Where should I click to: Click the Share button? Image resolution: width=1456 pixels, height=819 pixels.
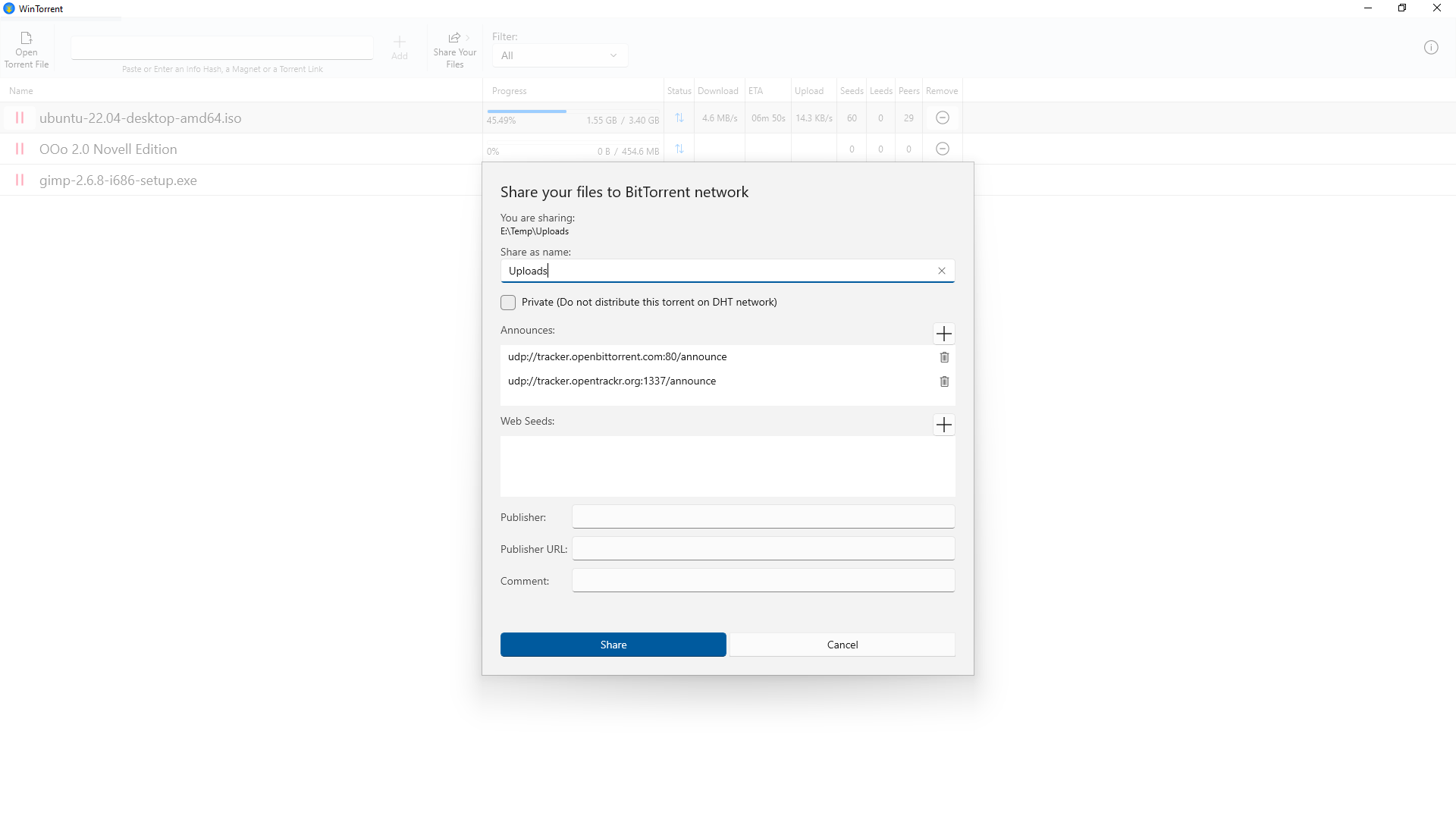point(613,645)
